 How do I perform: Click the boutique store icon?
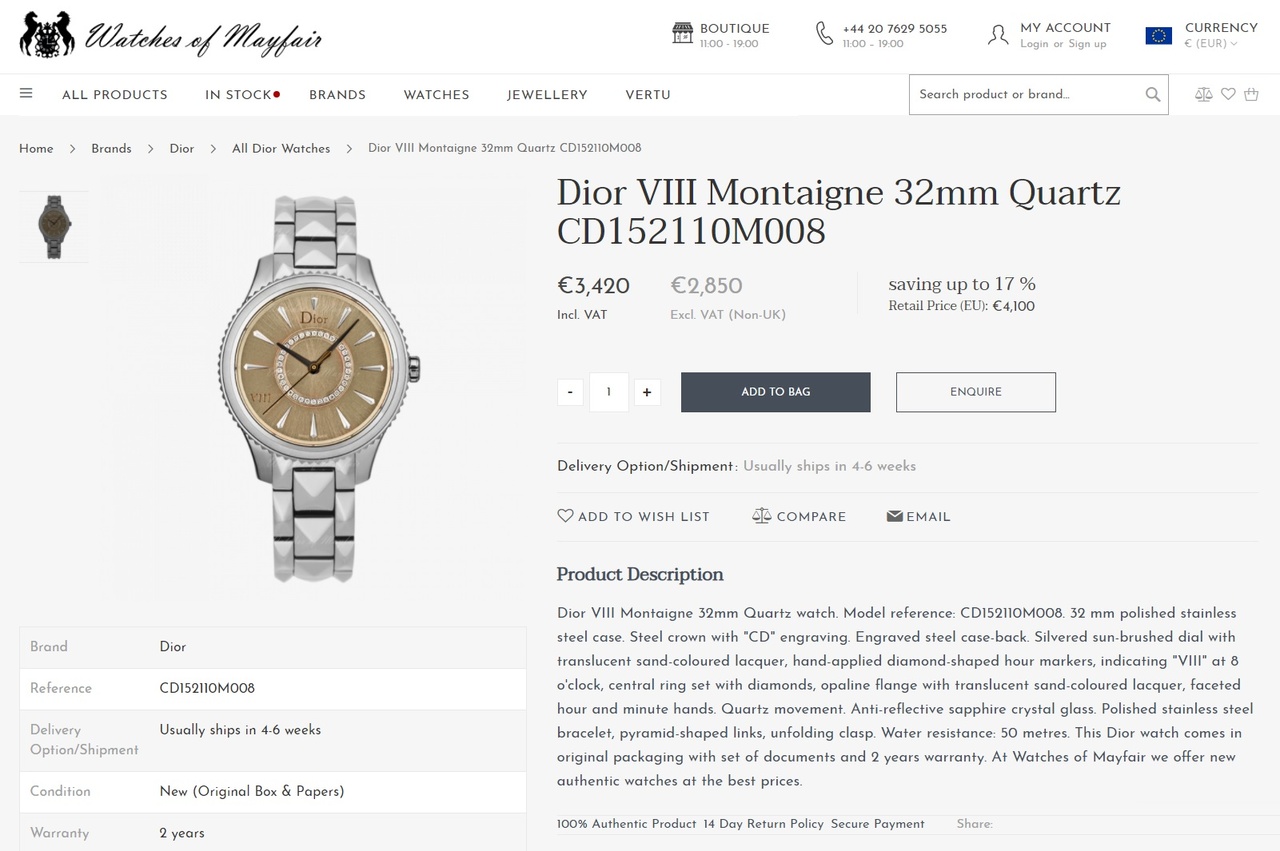click(682, 34)
